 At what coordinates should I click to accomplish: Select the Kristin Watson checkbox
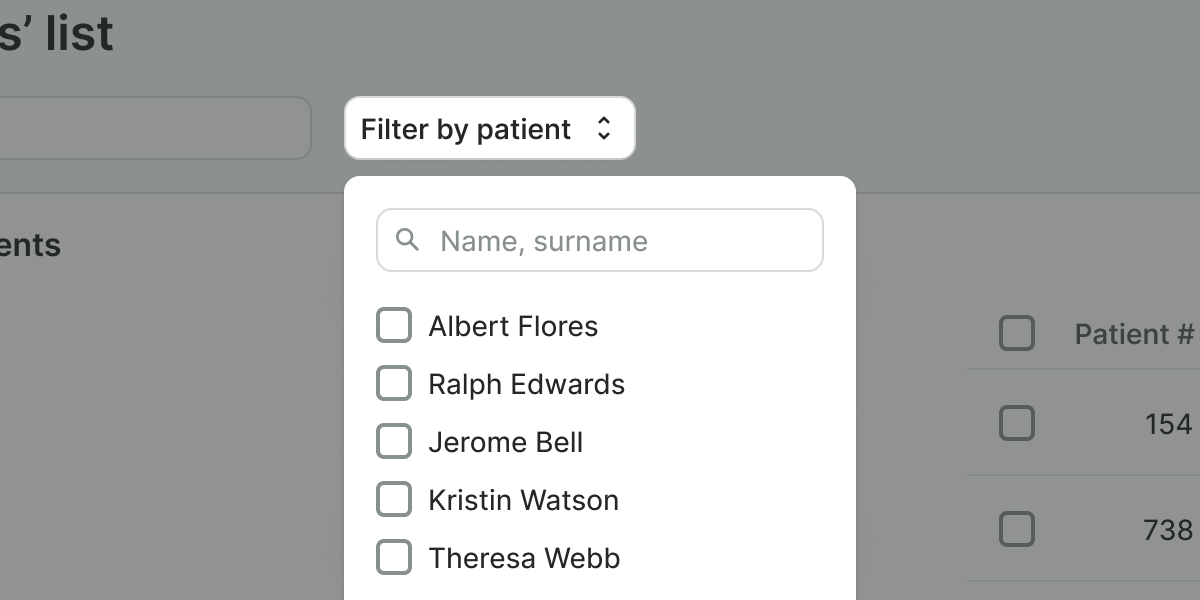click(x=394, y=500)
